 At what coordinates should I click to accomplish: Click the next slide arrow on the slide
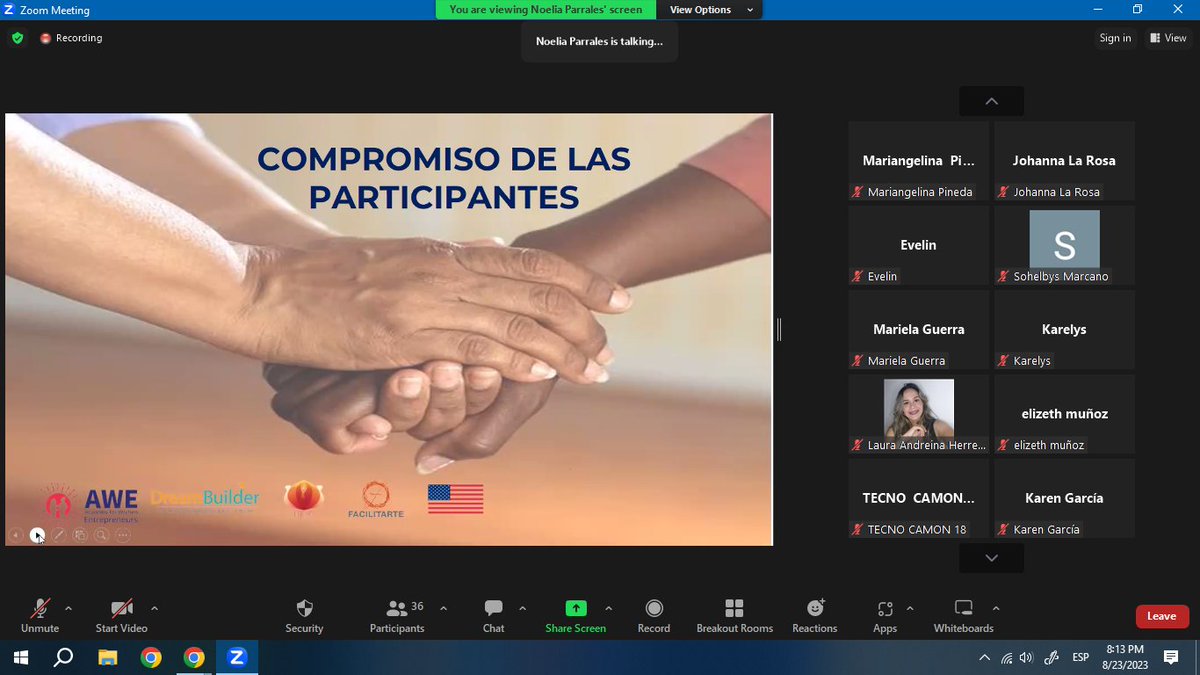(37, 535)
